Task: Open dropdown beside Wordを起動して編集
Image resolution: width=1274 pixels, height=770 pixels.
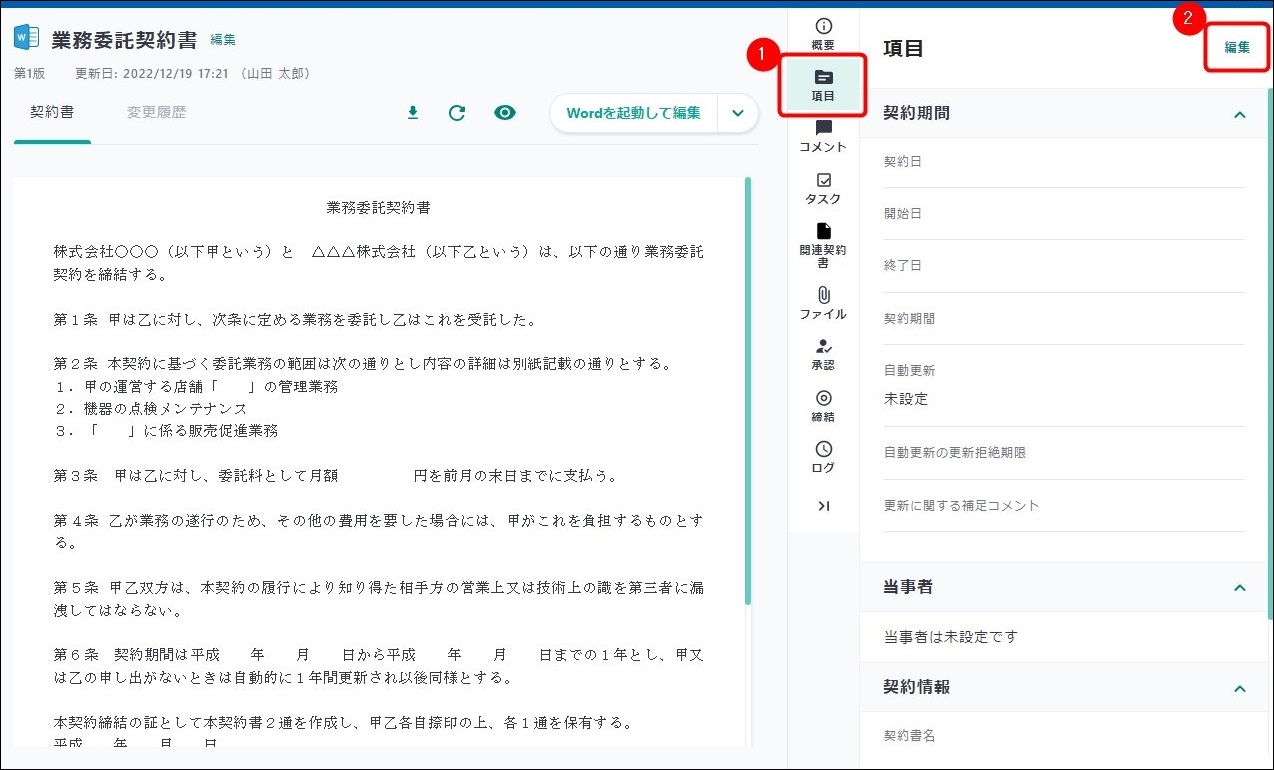Action: tap(738, 113)
